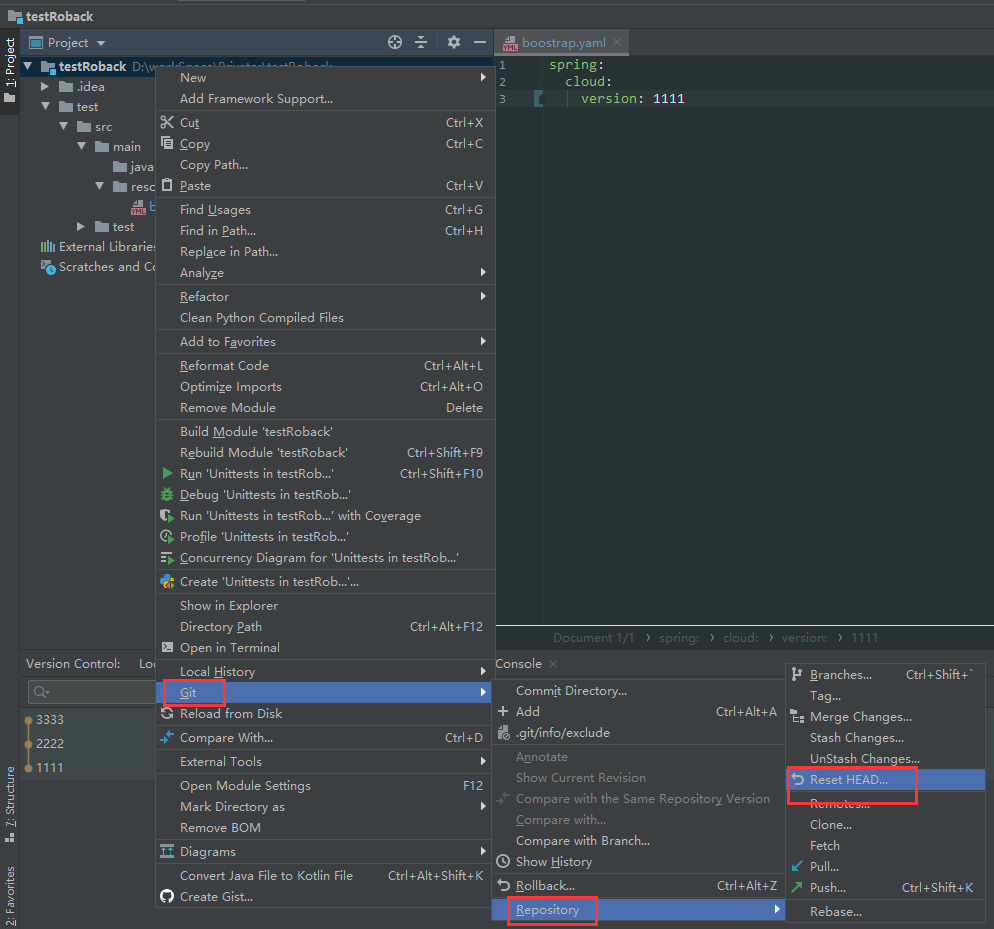Expand Mark Directory as submenu
994x929 pixels.
tap(483, 806)
